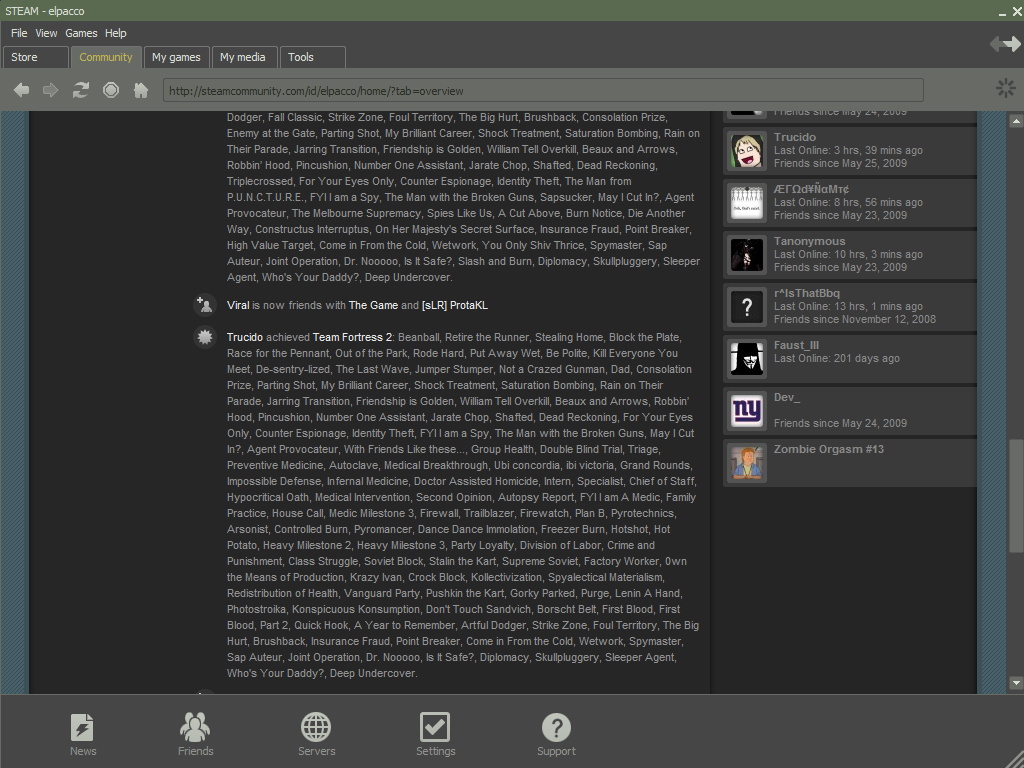Open Trucido link in activity feed
1024x768 pixels.
coord(245,337)
